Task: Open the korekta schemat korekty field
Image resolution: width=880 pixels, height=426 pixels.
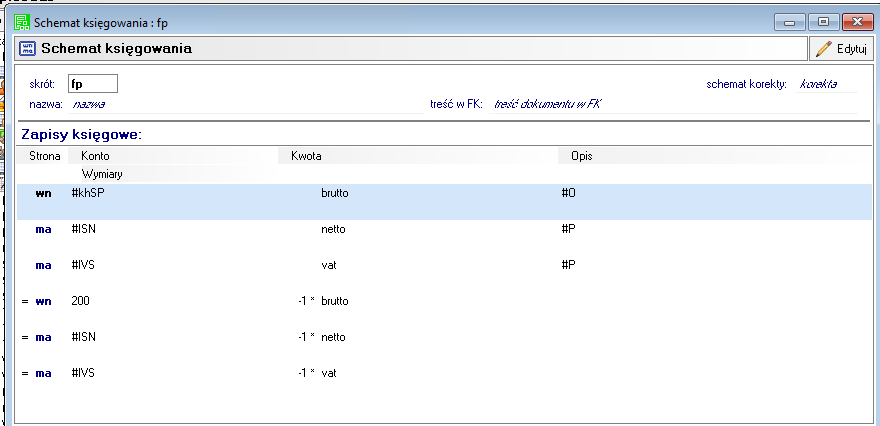Action: [819, 84]
